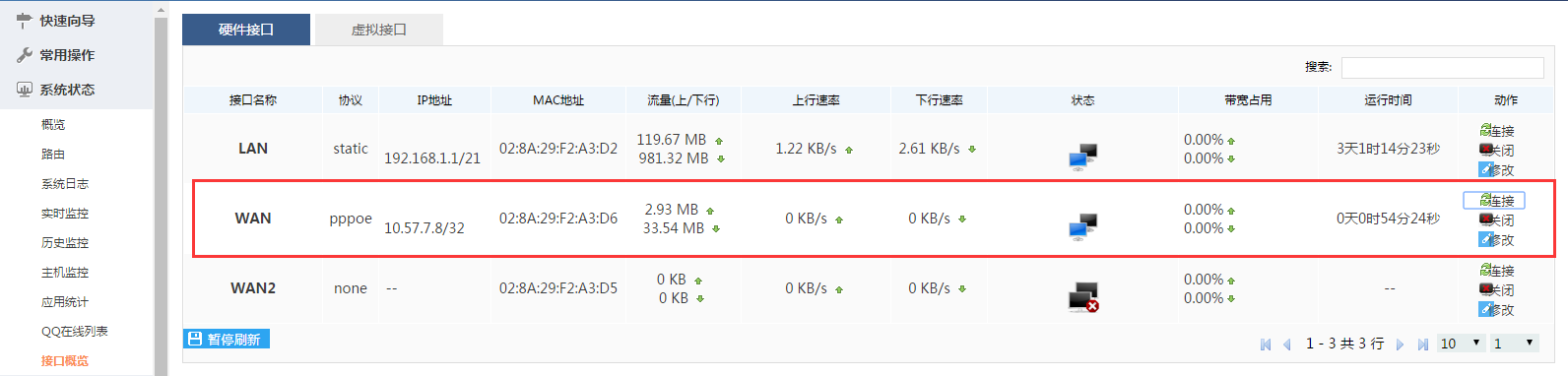Click the WAN row 连接 button

1494,201
